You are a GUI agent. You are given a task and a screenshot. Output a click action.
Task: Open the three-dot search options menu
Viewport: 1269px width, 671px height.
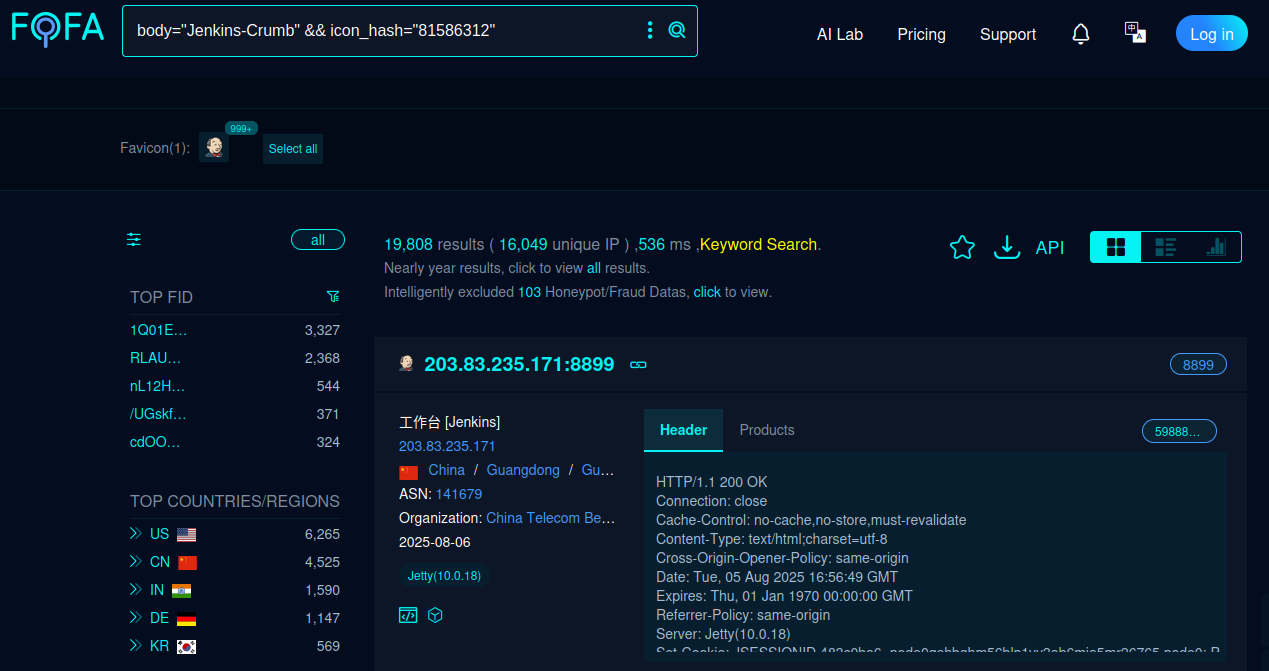650,30
